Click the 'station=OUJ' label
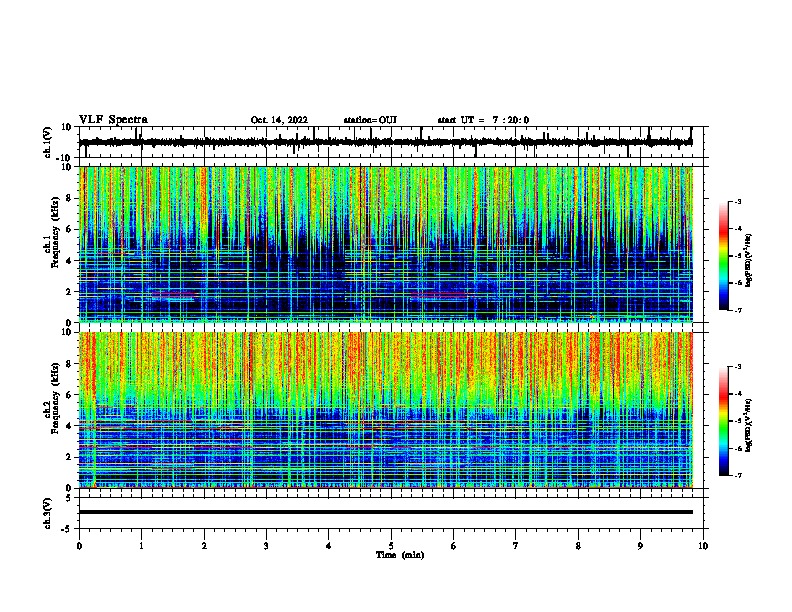Viewport: 792px width, 612px height. (370, 120)
